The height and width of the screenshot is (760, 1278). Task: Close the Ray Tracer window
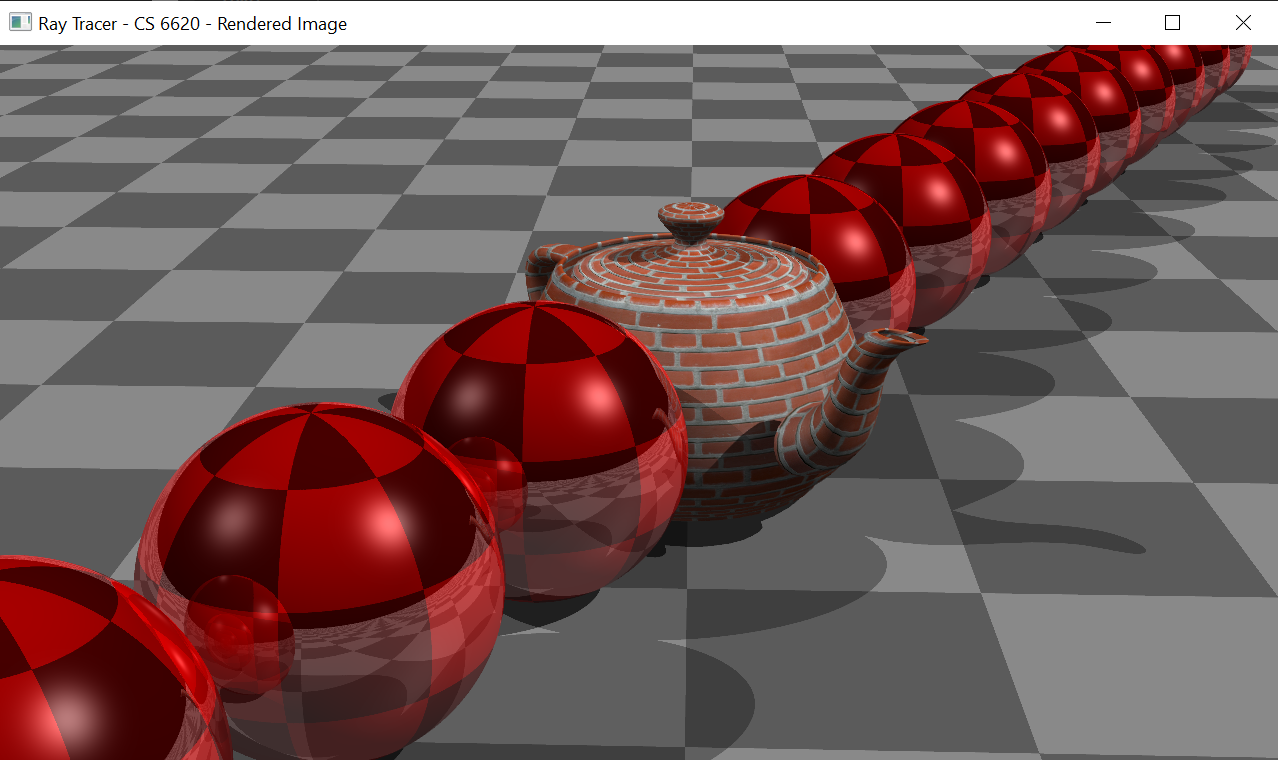[1243, 22]
